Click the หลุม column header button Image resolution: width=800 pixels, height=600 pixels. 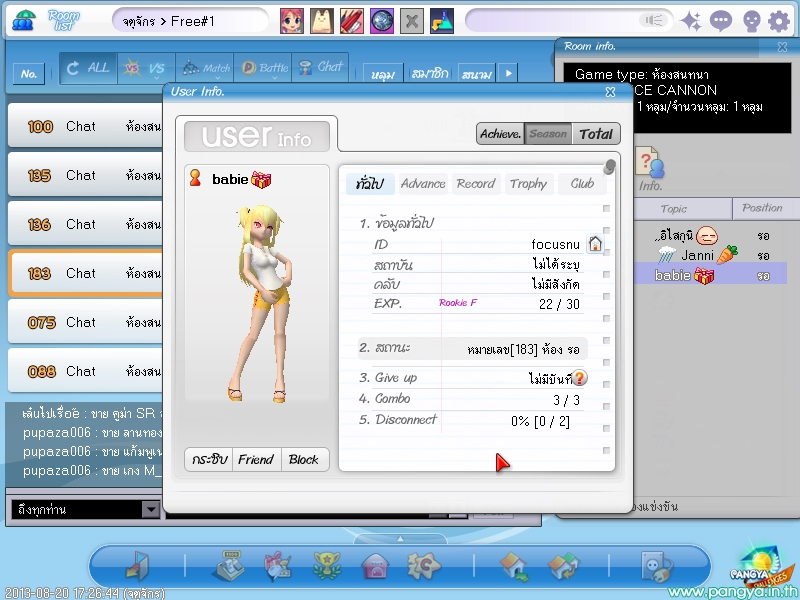pos(383,74)
